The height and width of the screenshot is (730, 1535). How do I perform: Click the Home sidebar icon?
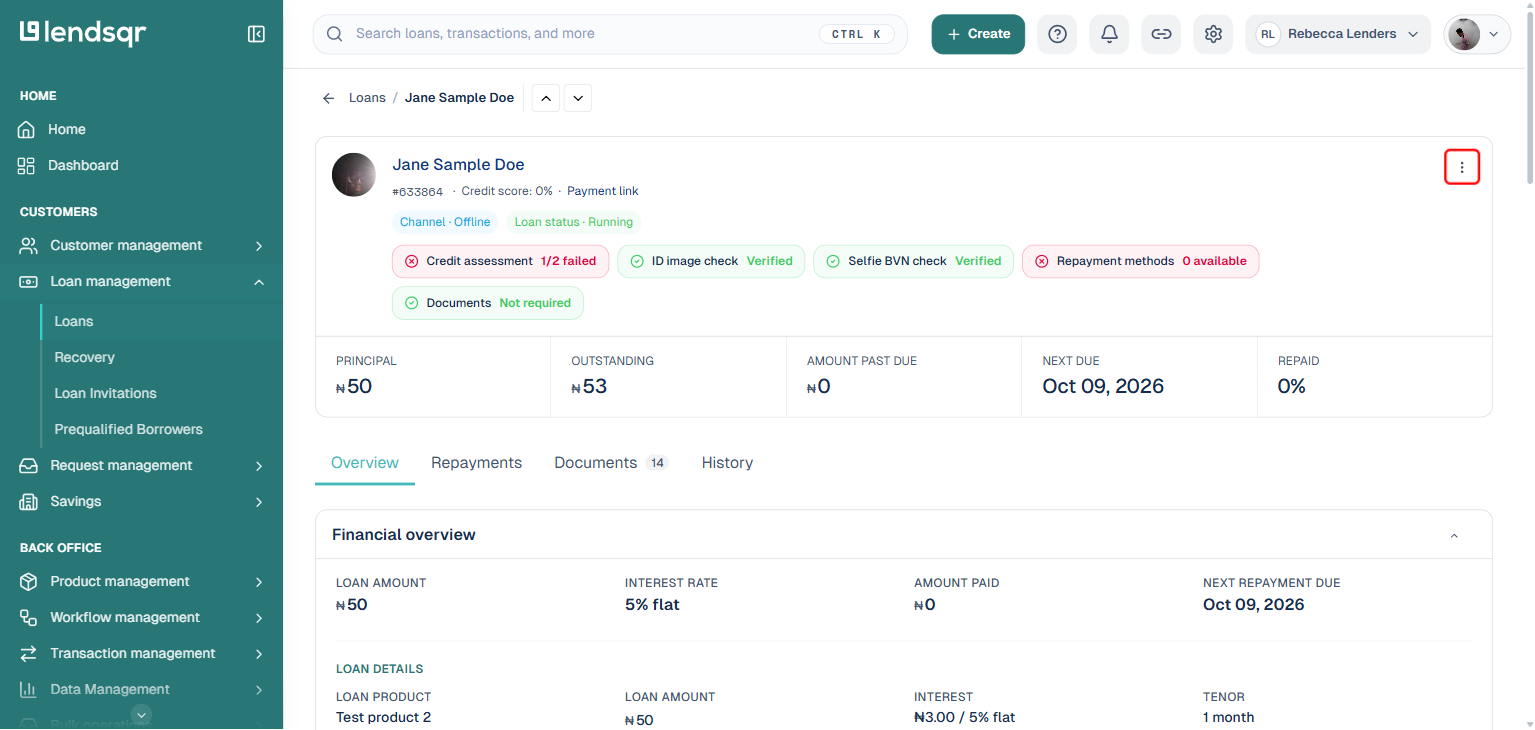27,129
